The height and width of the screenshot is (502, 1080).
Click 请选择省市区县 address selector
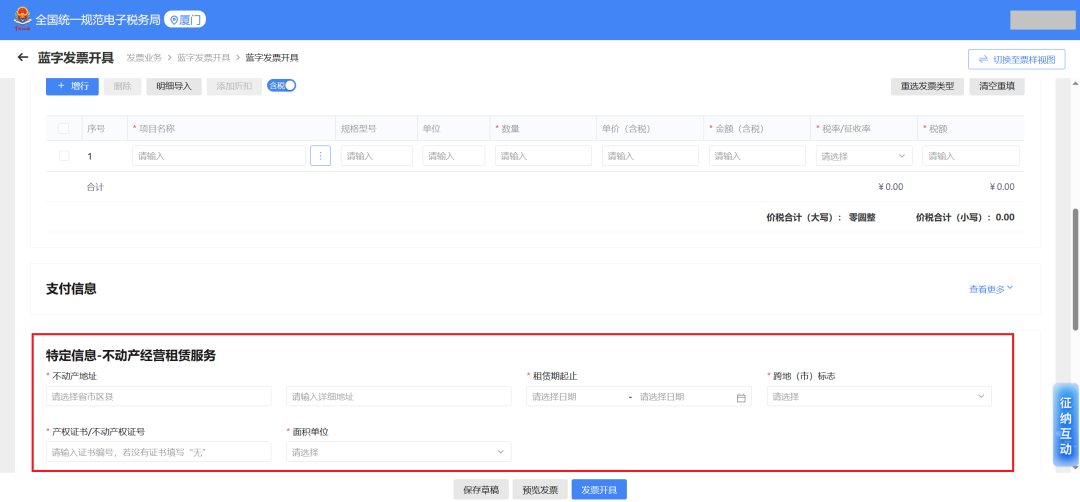pyautogui.click(x=158, y=397)
